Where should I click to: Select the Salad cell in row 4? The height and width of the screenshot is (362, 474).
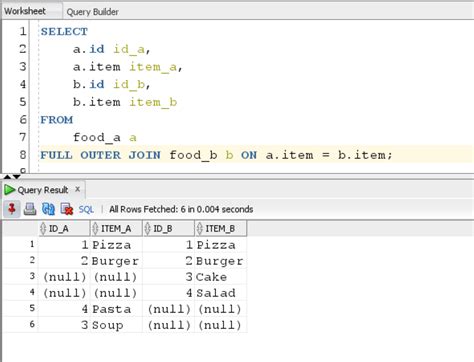pyautogui.click(x=220, y=293)
